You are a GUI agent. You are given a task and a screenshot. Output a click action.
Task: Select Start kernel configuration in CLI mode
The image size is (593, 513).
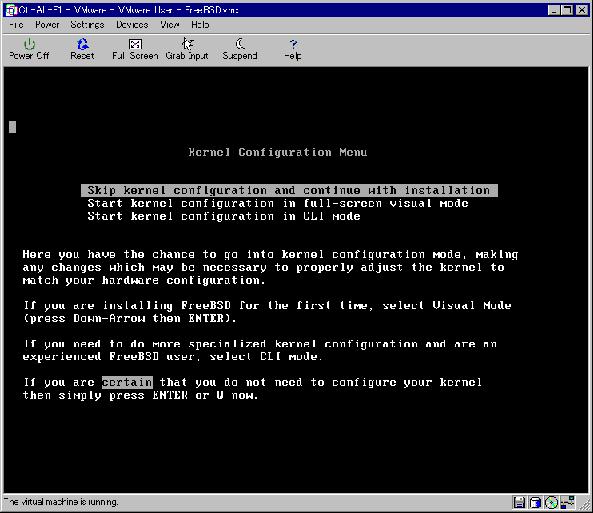click(224, 216)
